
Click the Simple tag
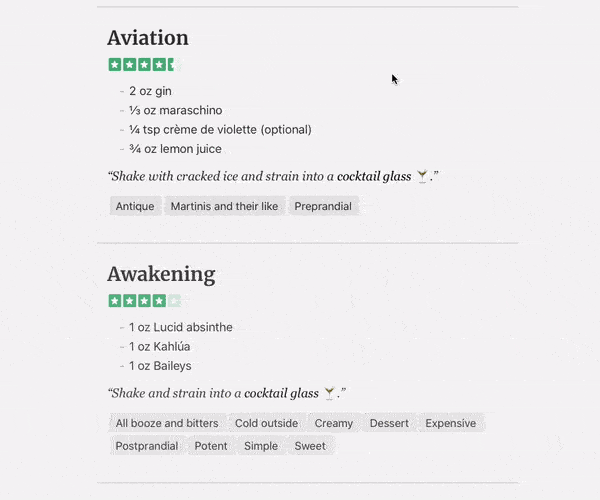click(x=261, y=446)
